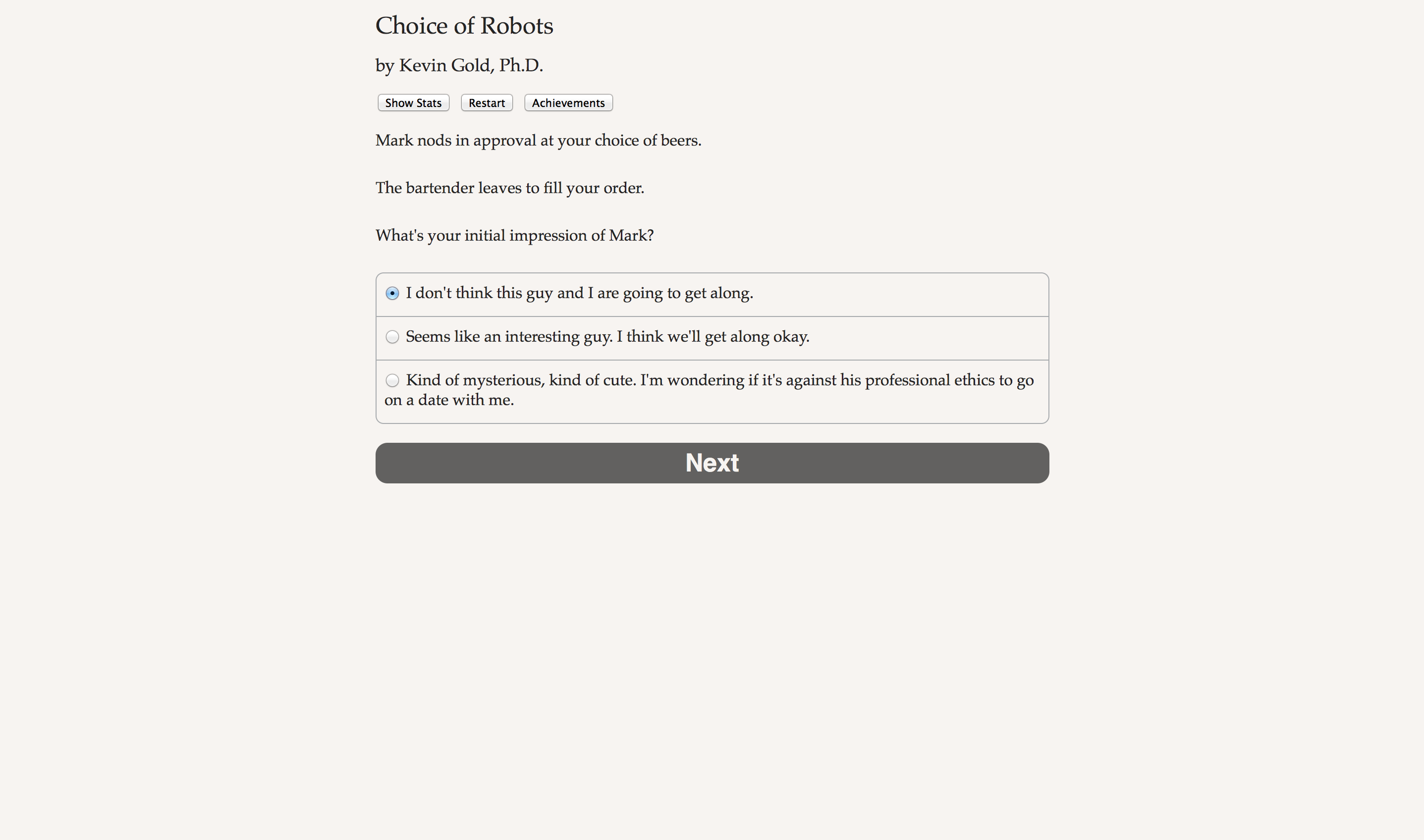
Task: Click the "Choice of Robots" title heading
Action: pos(464,26)
